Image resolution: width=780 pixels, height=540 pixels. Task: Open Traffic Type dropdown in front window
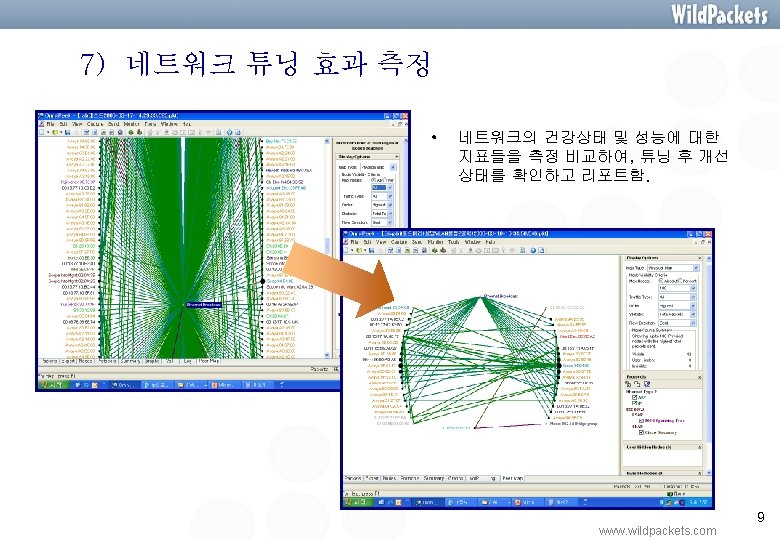pos(677,297)
